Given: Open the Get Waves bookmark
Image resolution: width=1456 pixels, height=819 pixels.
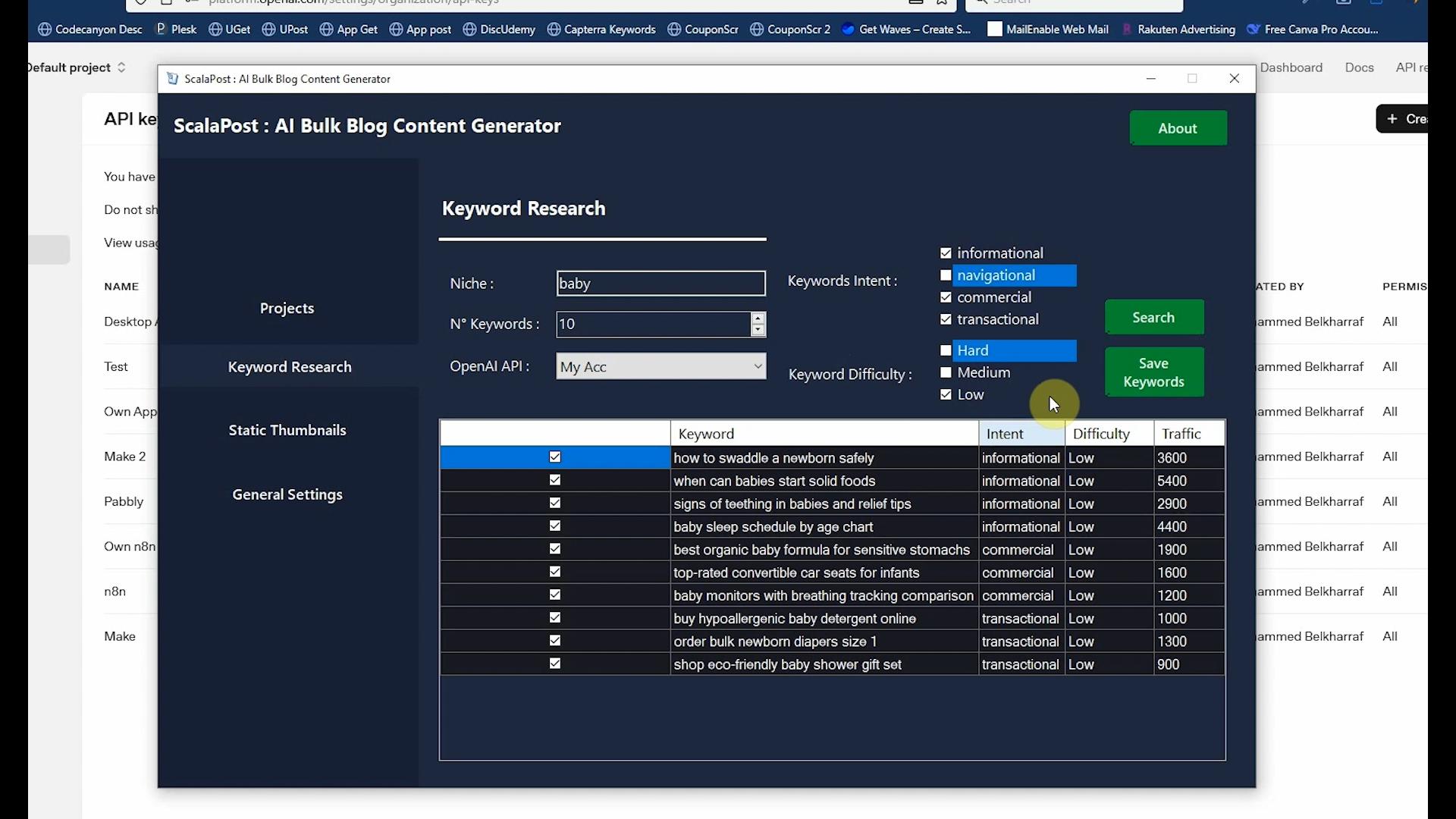Looking at the screenshot, I should pos(907,29).
